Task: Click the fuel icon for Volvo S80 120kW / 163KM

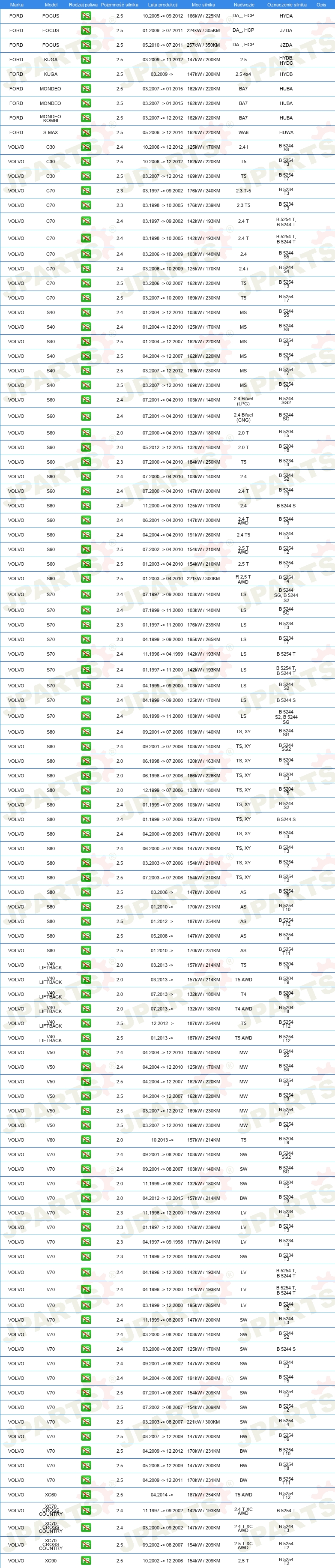Action: point(86,761)
